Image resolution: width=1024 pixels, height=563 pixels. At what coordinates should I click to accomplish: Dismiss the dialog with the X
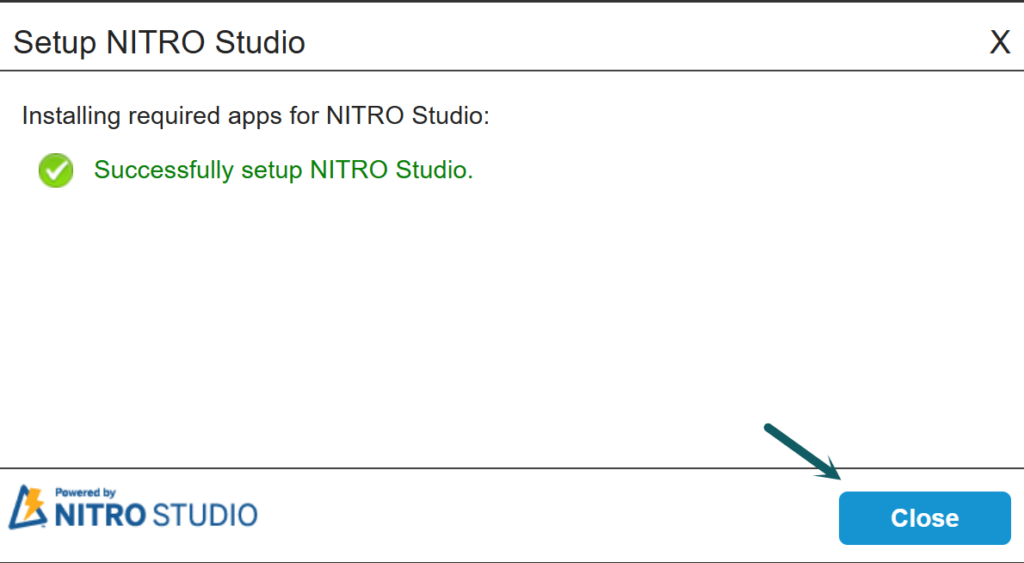pos(1000,43)
